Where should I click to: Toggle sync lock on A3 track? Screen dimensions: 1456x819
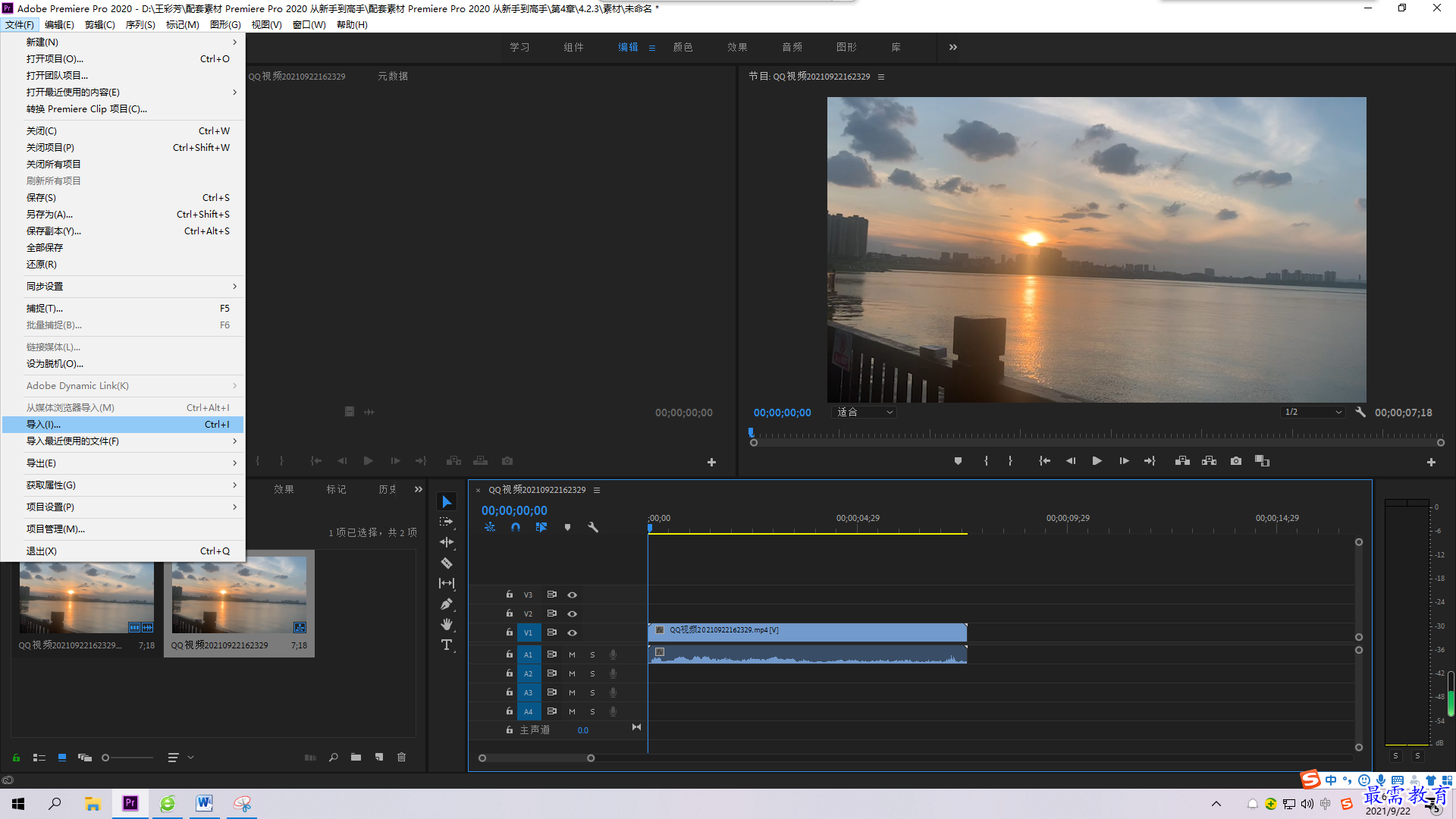pyautogui.click(x=552, y=692)
